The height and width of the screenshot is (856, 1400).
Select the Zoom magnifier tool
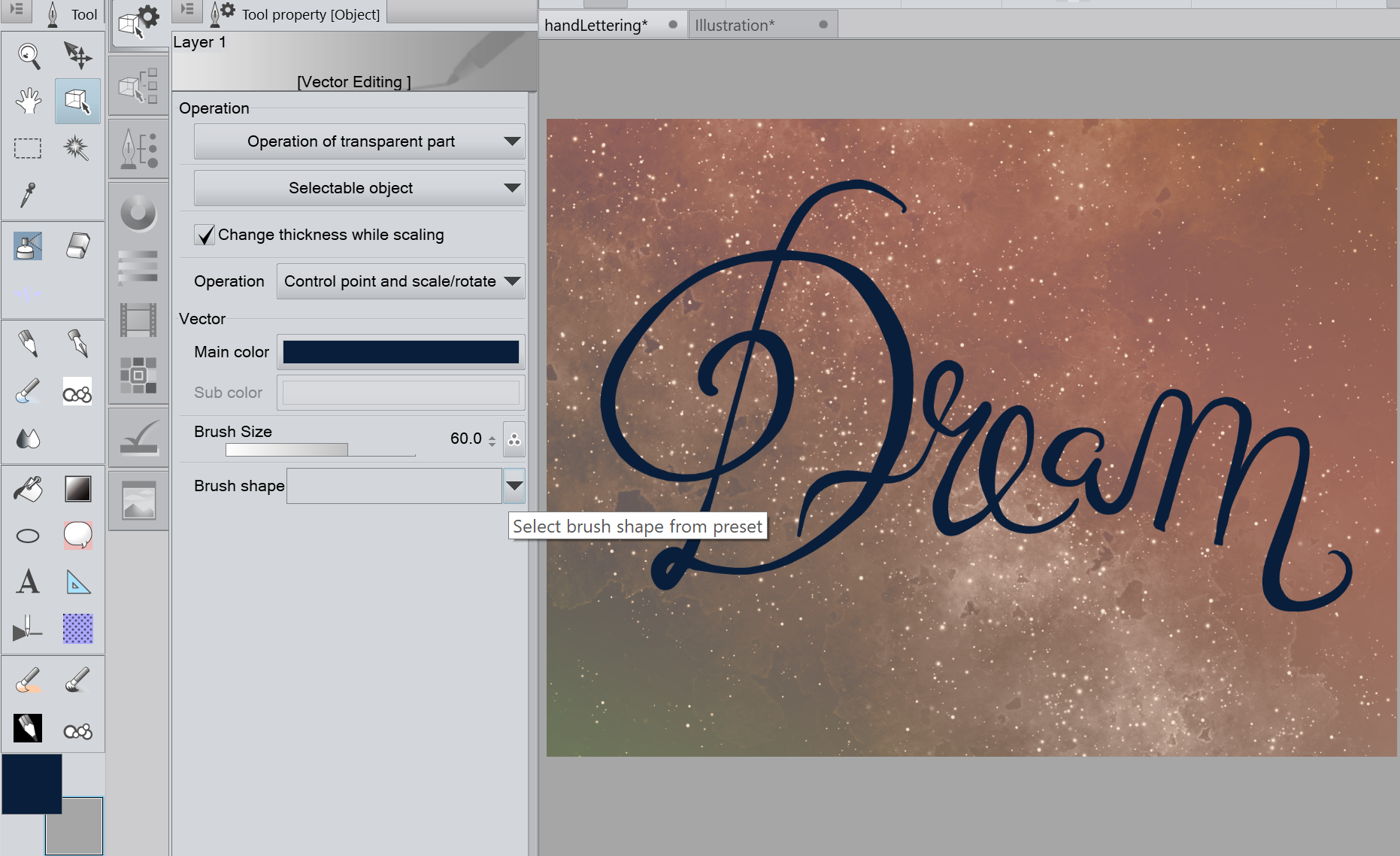[29, 55]
